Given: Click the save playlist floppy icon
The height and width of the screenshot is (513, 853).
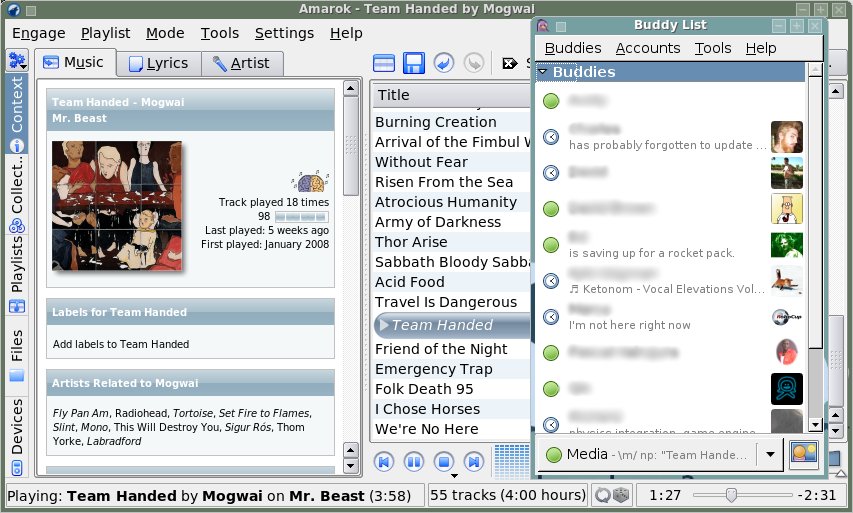Looking at the screenshot, I should click(x=414, y=63).
